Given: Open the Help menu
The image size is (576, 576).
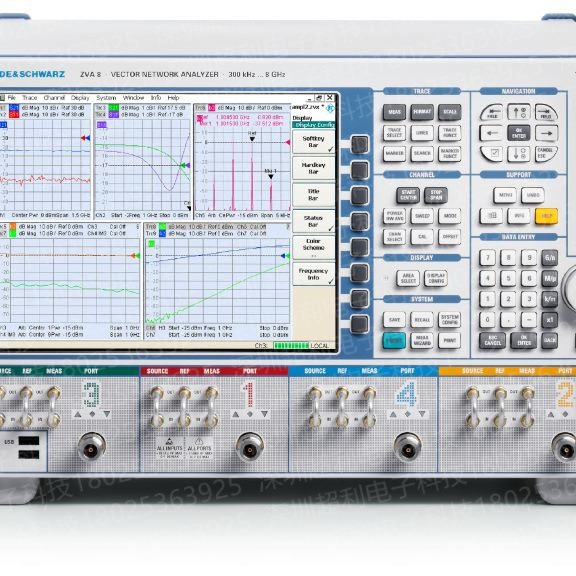Looking at the screenshot, I should [x=173, y=98].
